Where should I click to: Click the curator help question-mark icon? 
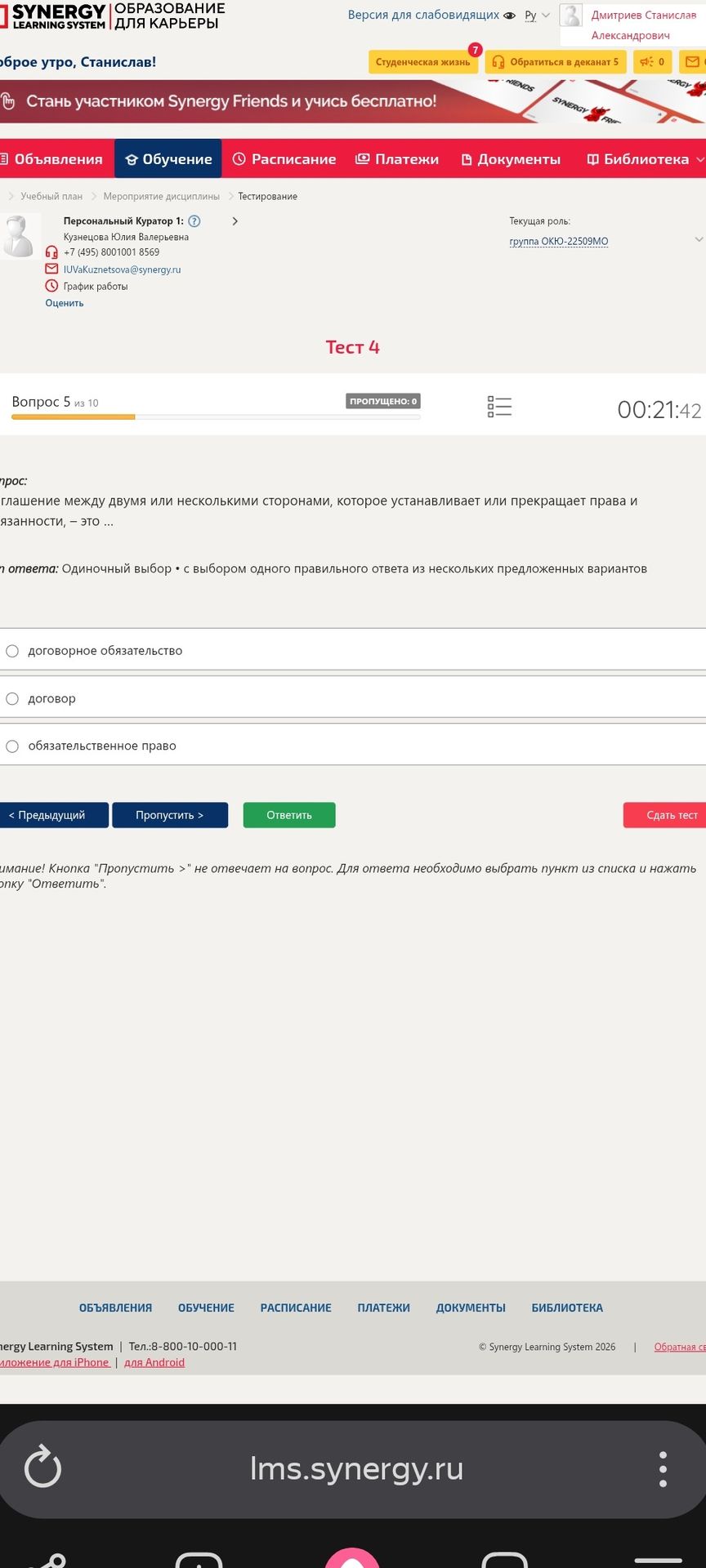click(194, 221)
